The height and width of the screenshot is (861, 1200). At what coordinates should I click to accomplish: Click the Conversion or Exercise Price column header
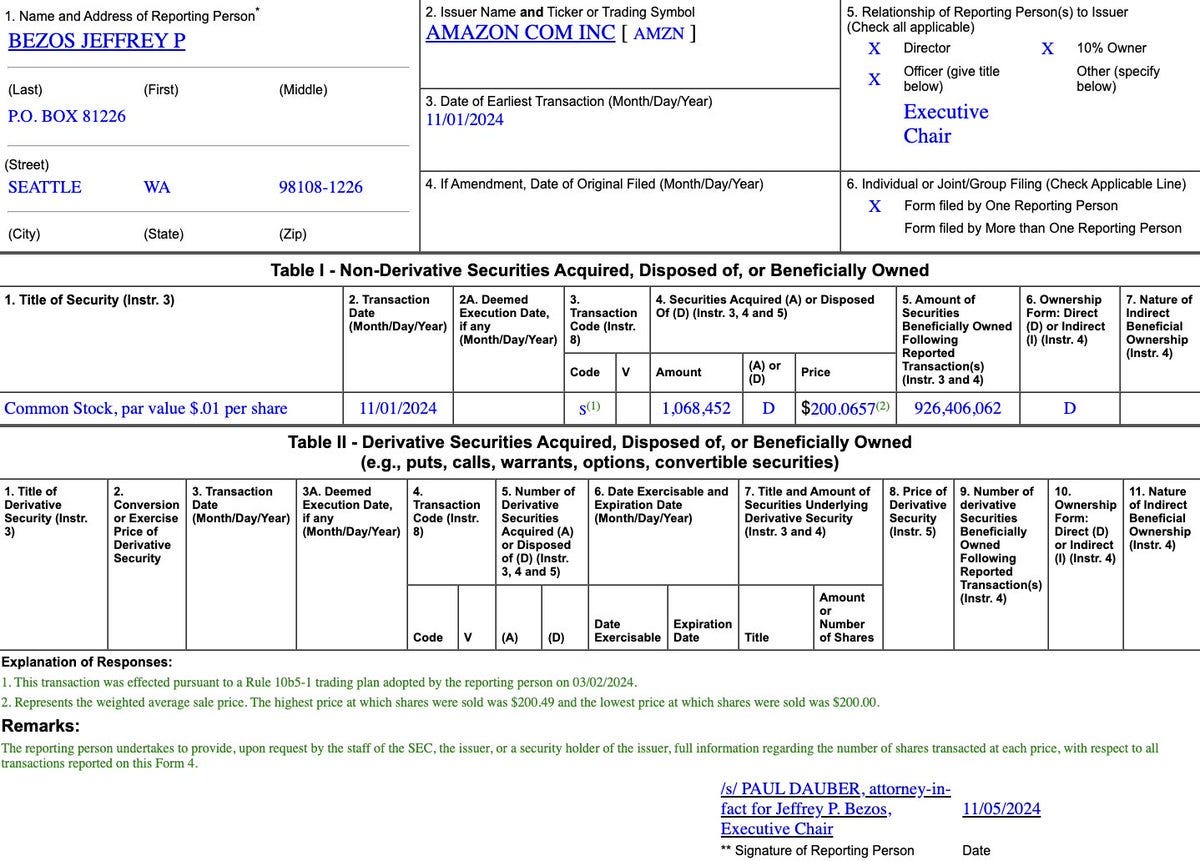tap(146, 524)
